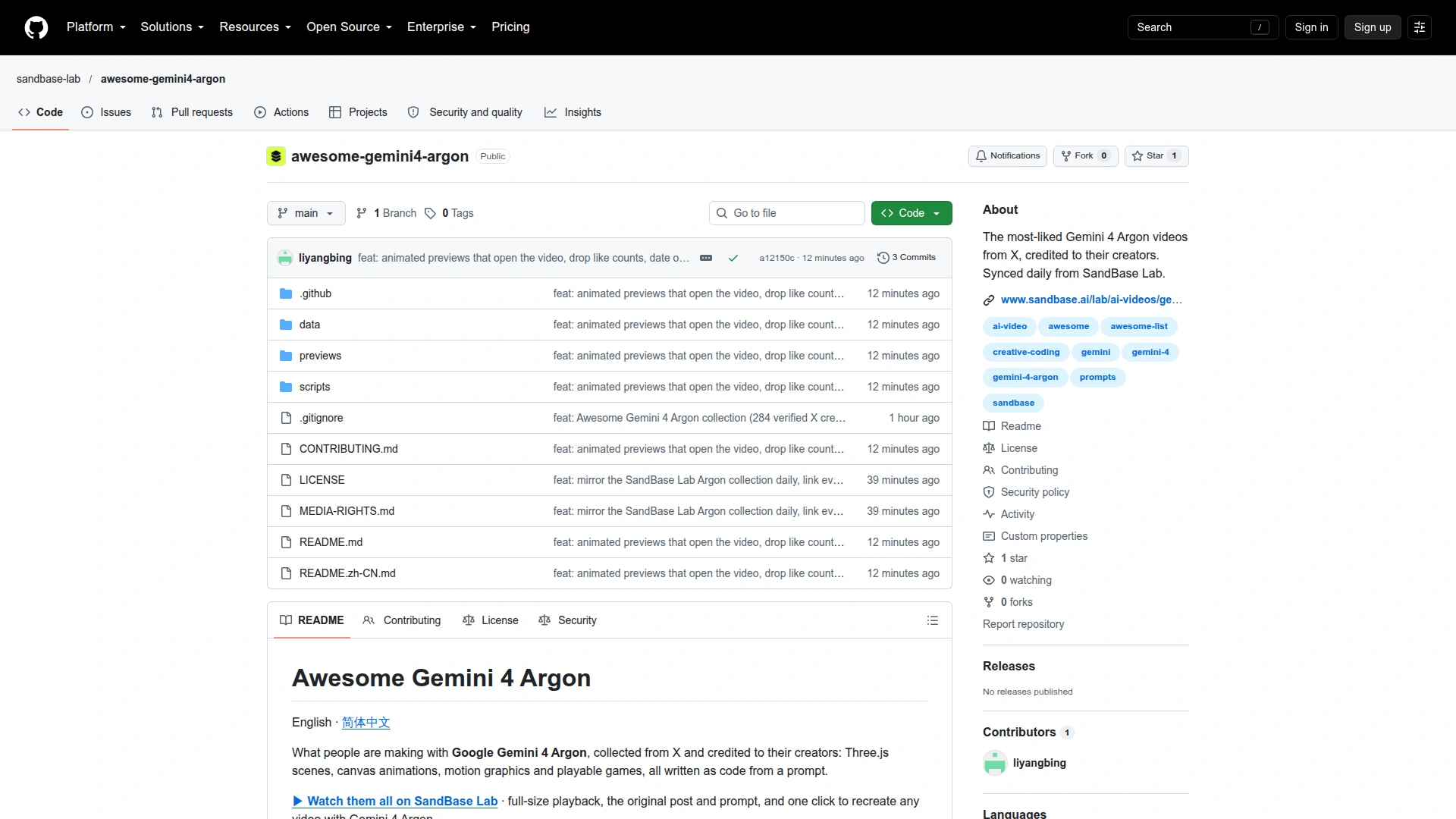
Task: Star the repository
Action: click(x=1156, y=156)
